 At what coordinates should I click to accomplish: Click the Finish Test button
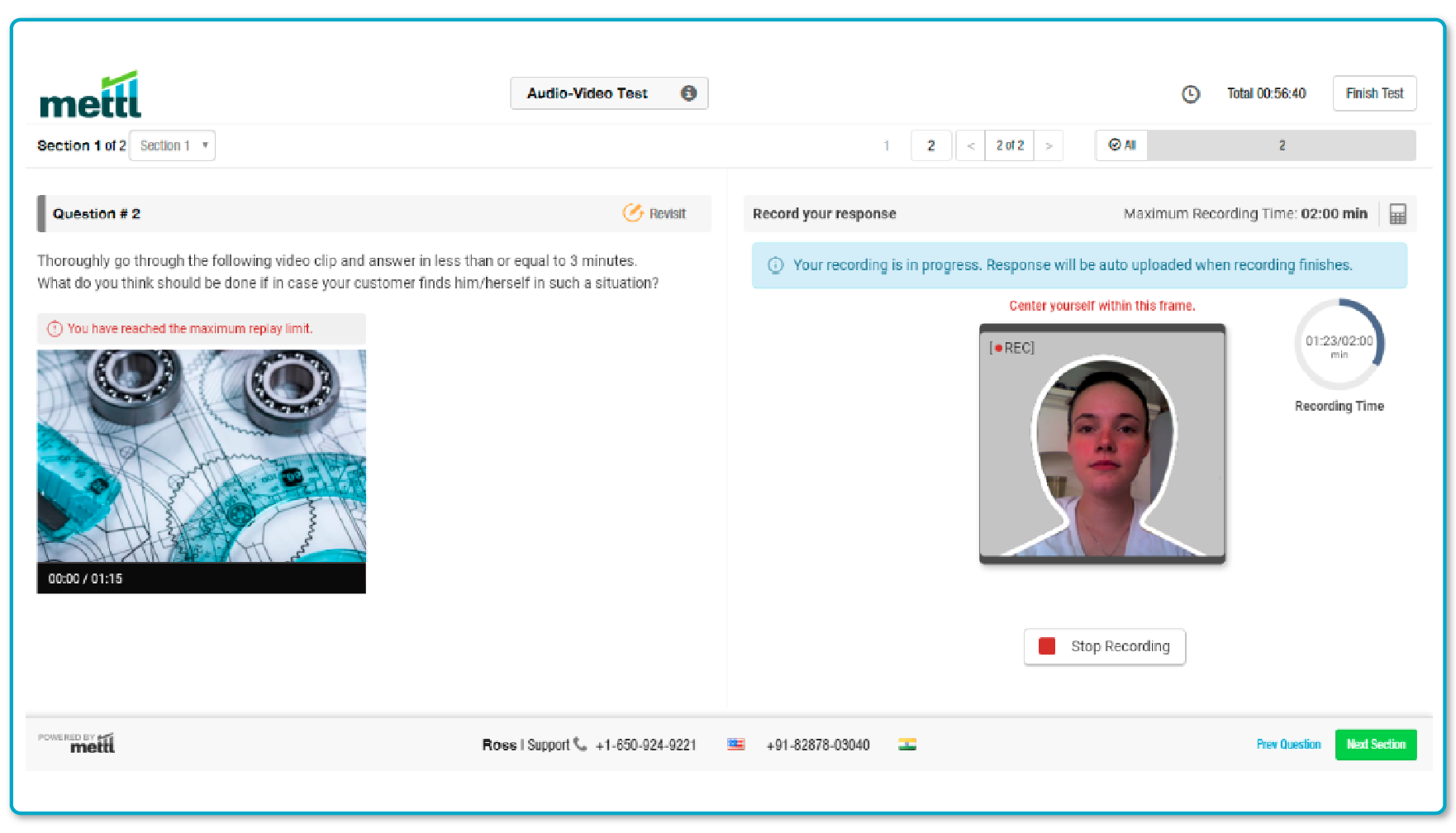click(x=1374, y=93)
